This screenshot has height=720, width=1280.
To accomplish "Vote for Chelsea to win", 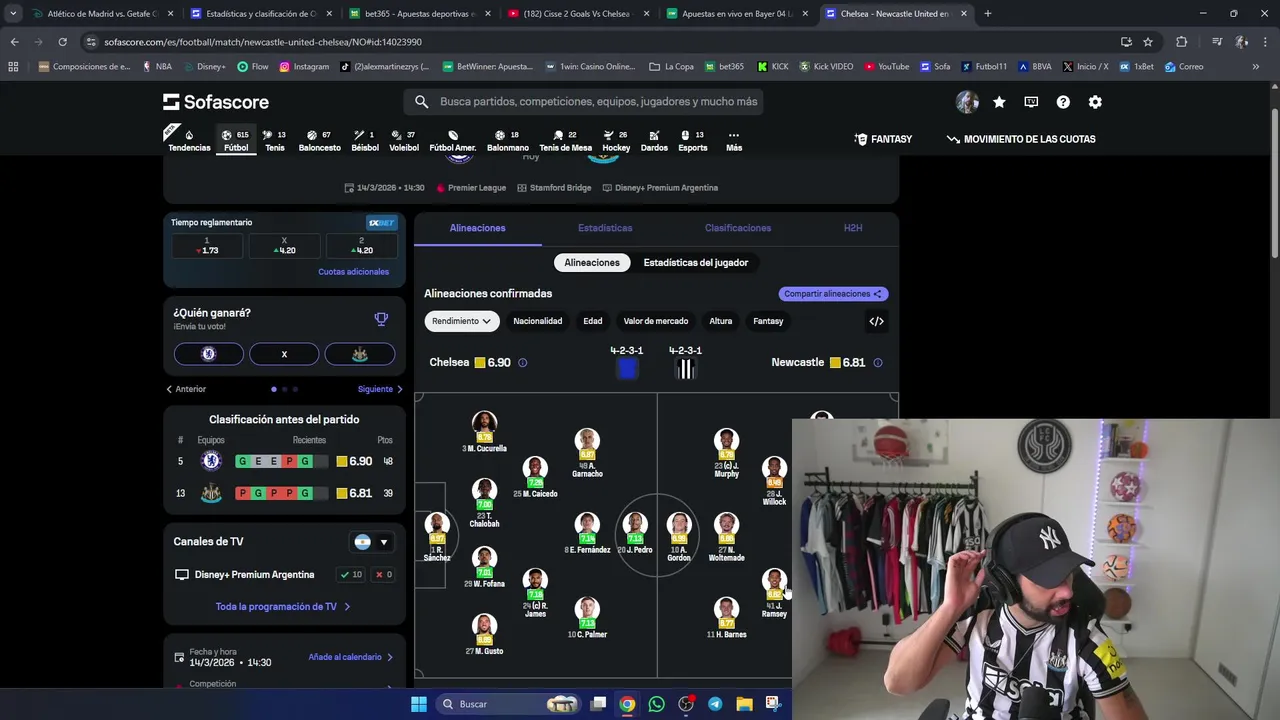I will pyautogui.click(x=208, y=354).
